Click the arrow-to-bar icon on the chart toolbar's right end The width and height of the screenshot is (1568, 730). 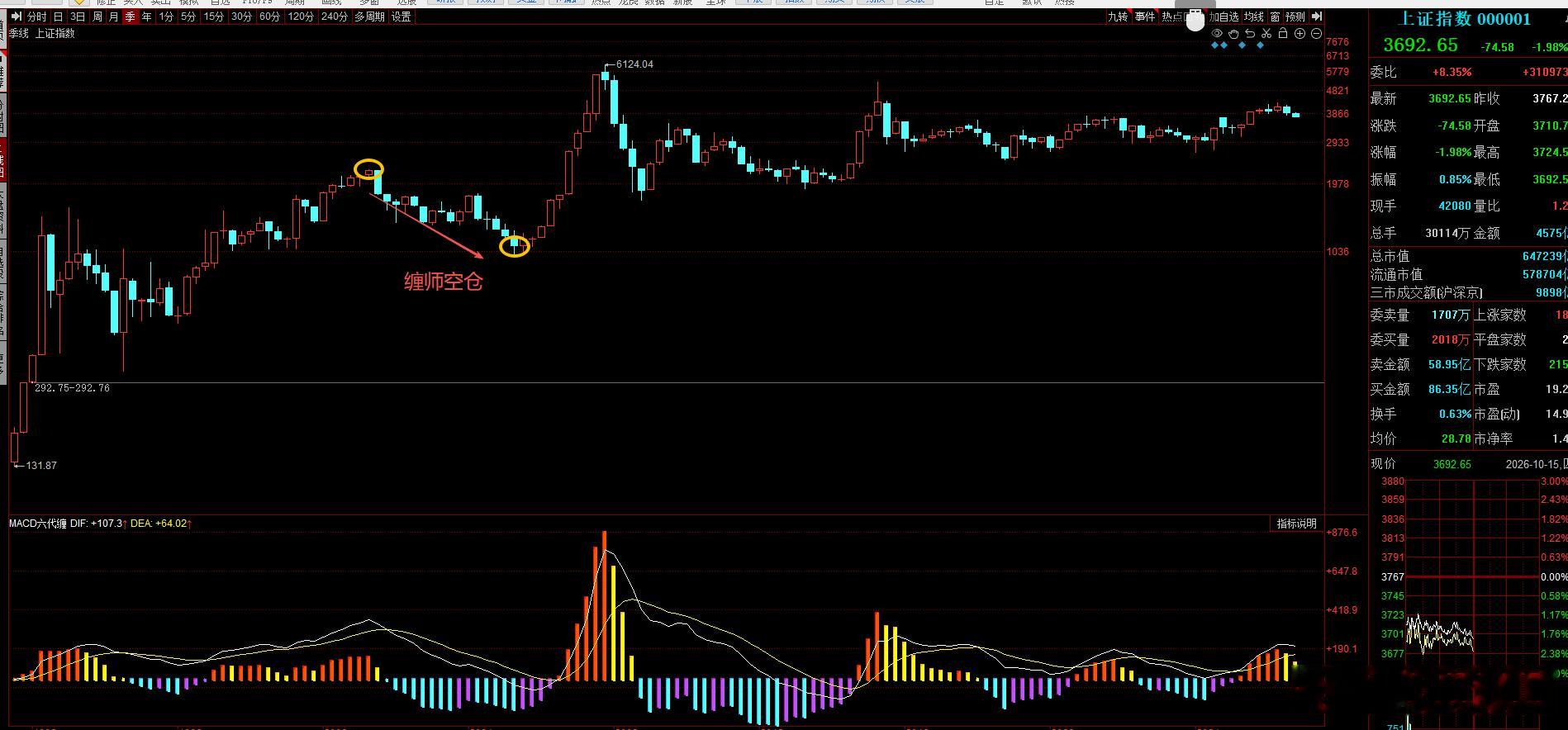click(x=1317, y=17)
